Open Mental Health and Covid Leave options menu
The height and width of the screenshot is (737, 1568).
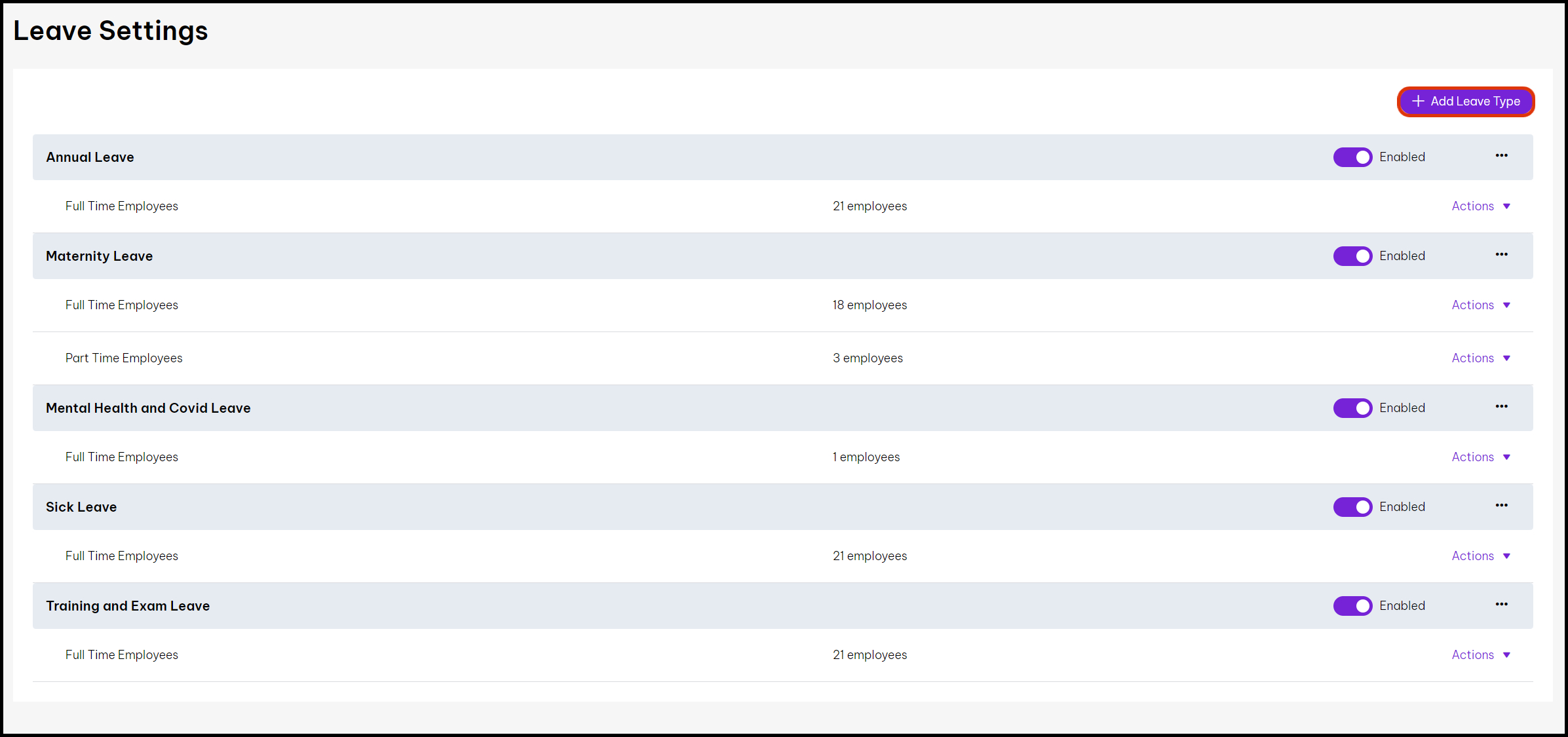coord(1501,407)
